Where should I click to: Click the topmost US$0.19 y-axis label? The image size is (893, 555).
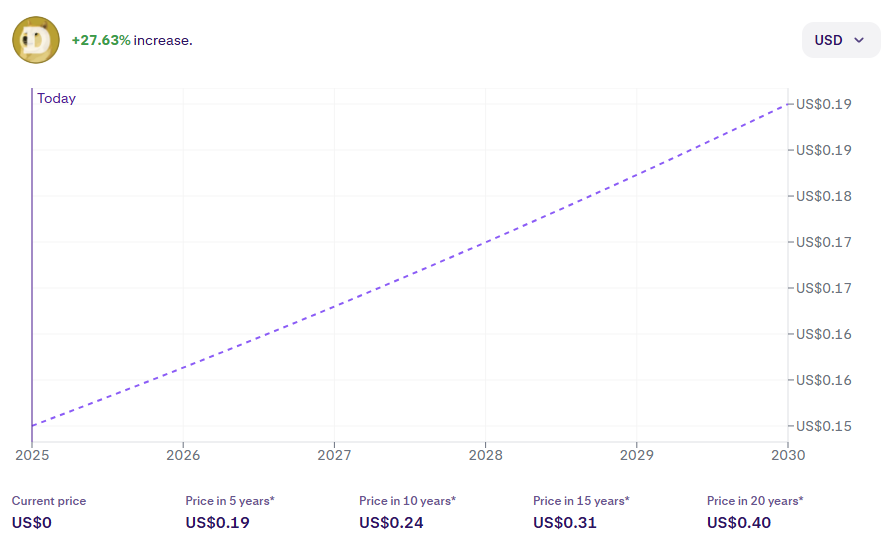click(823, 104)
